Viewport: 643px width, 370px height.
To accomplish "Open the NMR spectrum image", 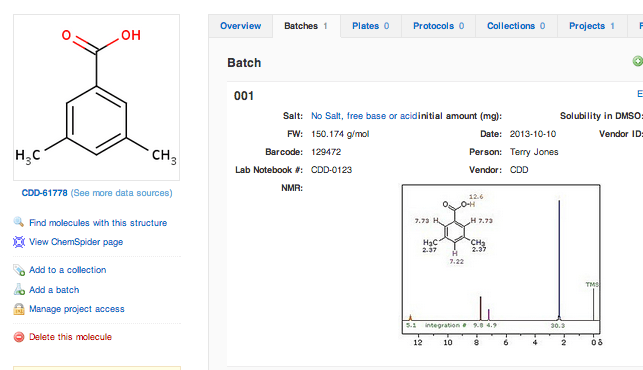I will (501, 265).
